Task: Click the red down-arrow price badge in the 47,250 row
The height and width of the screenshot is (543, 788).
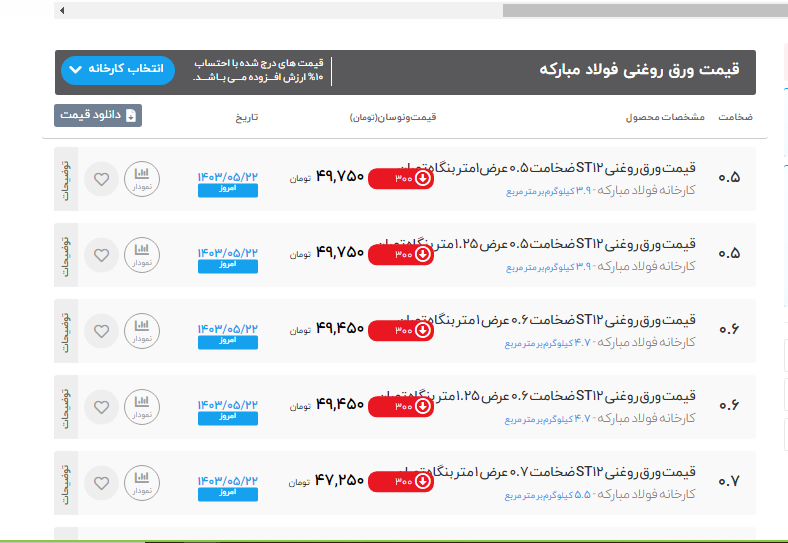Action: pos(401,482)
